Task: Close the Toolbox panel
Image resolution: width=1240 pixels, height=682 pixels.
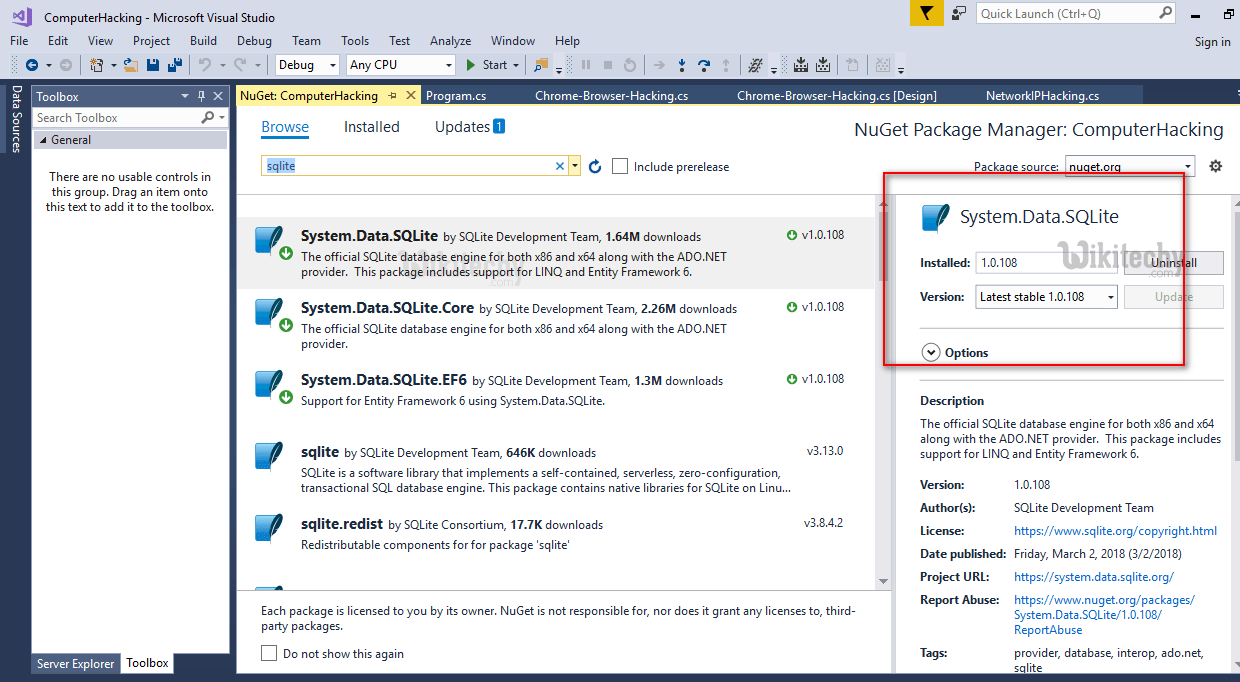Action: point(218,96)
